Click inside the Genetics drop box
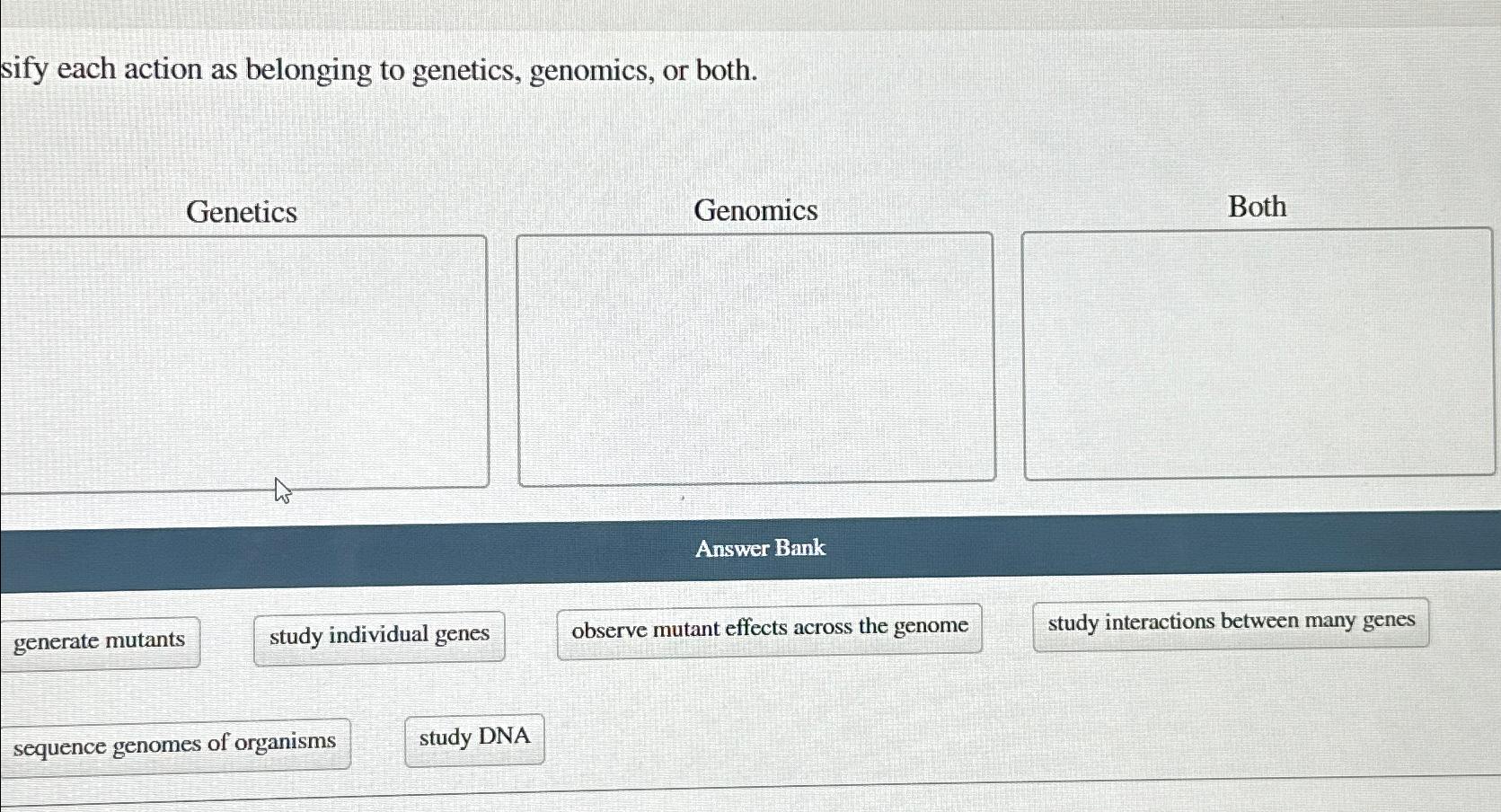Viewport: 1501px width, 812px height. tap(243, 359)
